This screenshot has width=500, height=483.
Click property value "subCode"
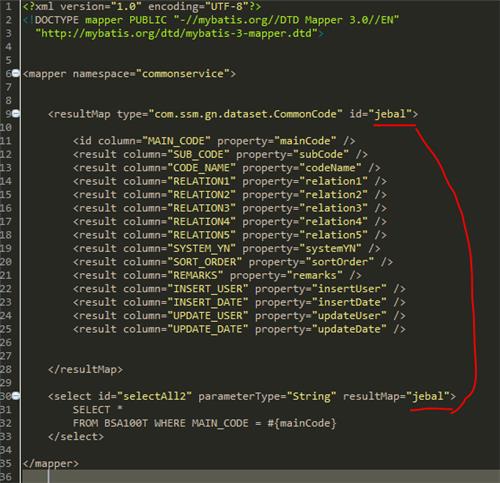point(321,154)
